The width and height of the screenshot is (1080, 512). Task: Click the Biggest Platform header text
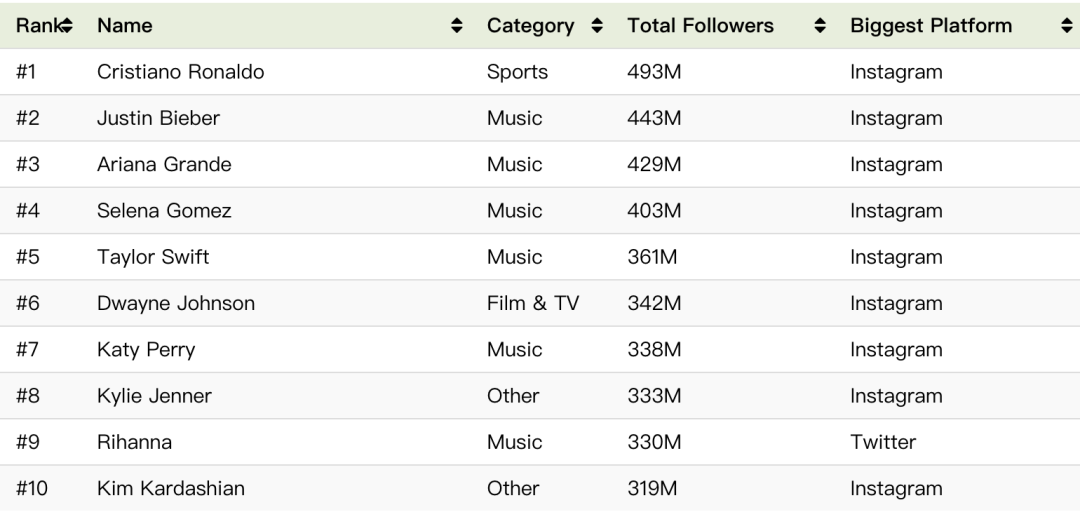[931, 25]
